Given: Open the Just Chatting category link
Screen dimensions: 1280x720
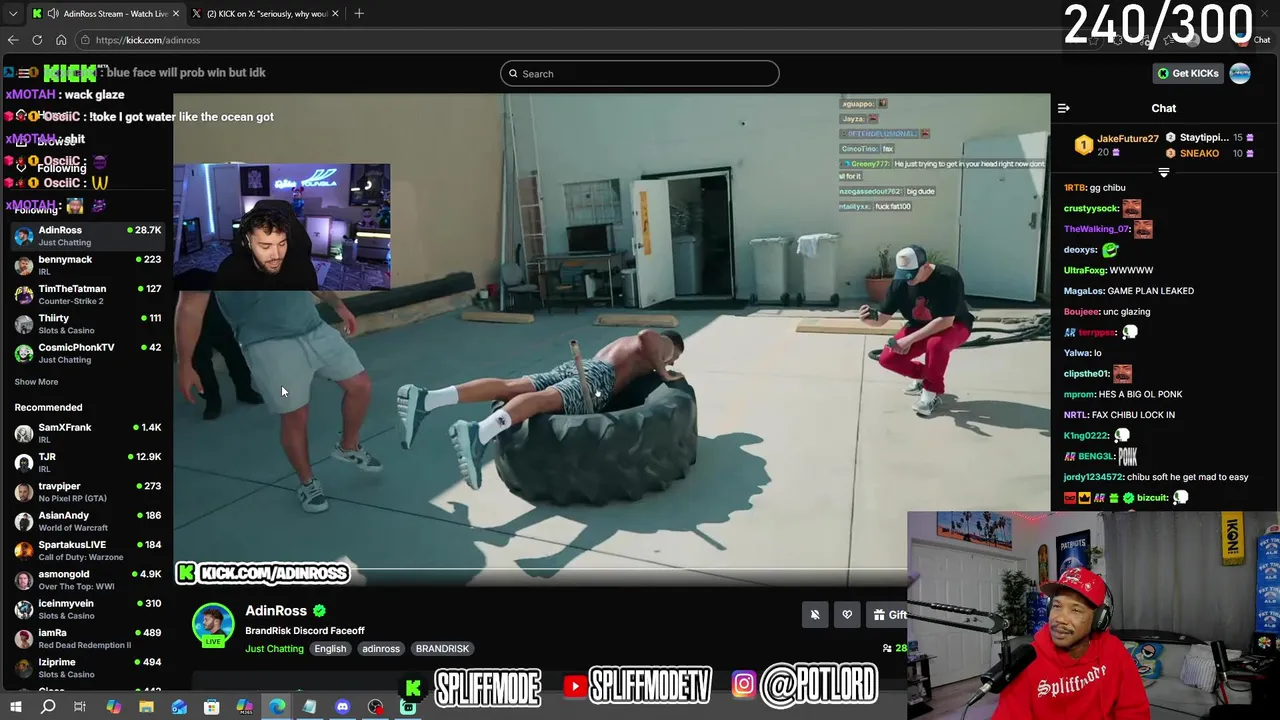Looking at the screenshot, I should 274,649.
